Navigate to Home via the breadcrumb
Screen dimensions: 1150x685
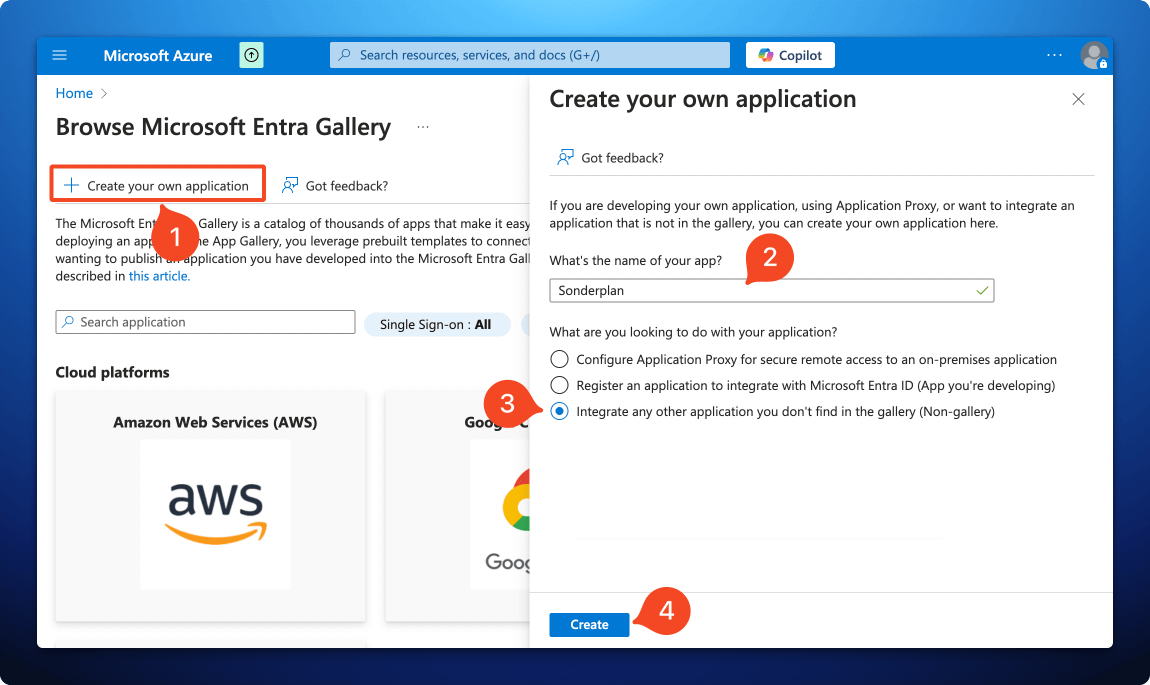click(x=73, y=92)
